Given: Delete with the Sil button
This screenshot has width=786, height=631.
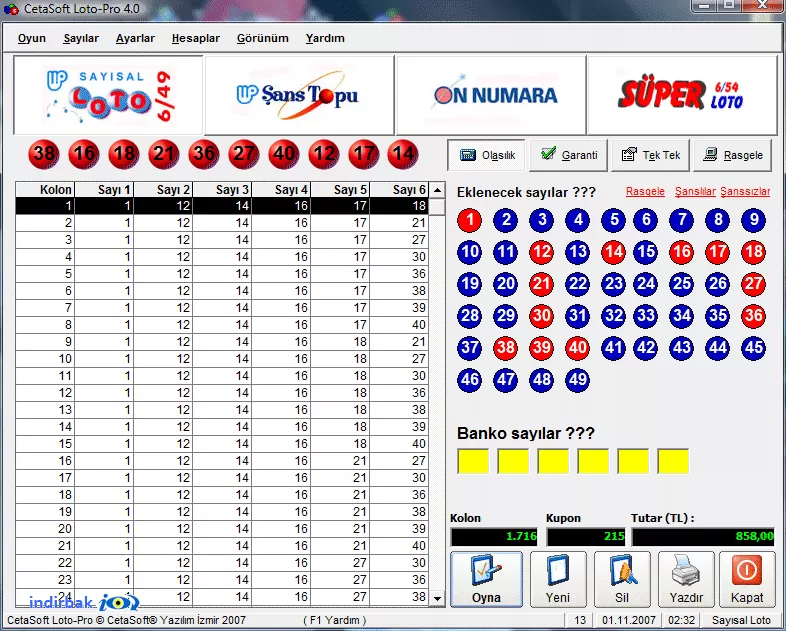Looking at the screenshot, I should (x=622, y=579).
